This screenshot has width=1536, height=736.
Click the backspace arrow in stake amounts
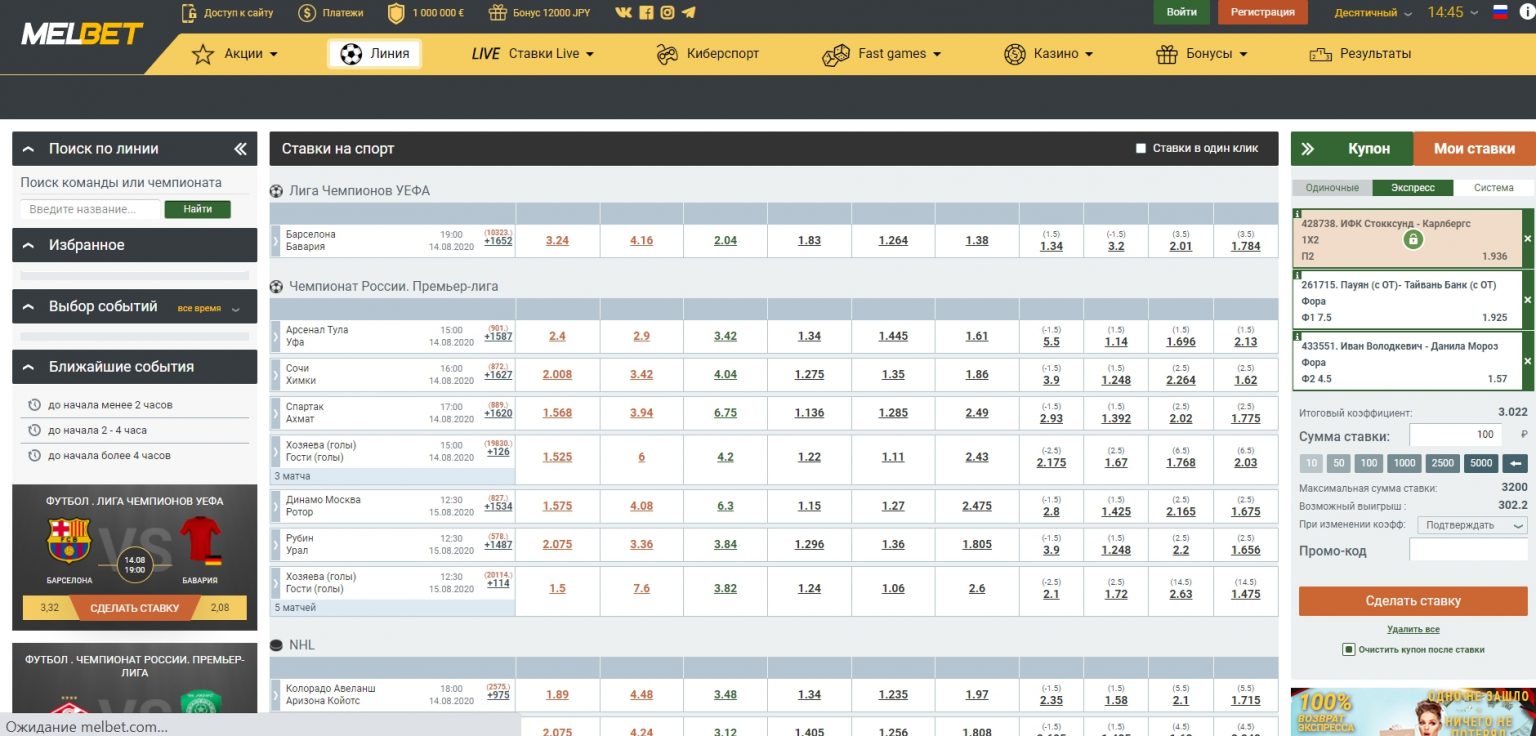(x=1515, y=463)
